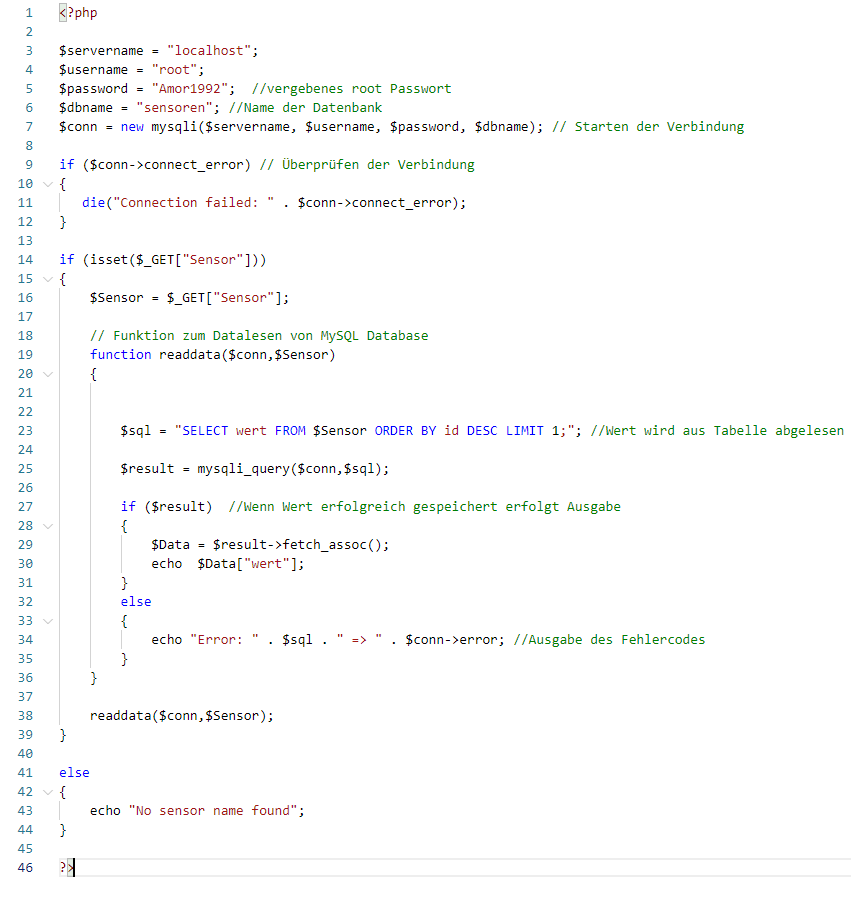This screenshot has height=901, width=851.
Task: Click the "Amor1992" password string
Action: tap(192, 89)
